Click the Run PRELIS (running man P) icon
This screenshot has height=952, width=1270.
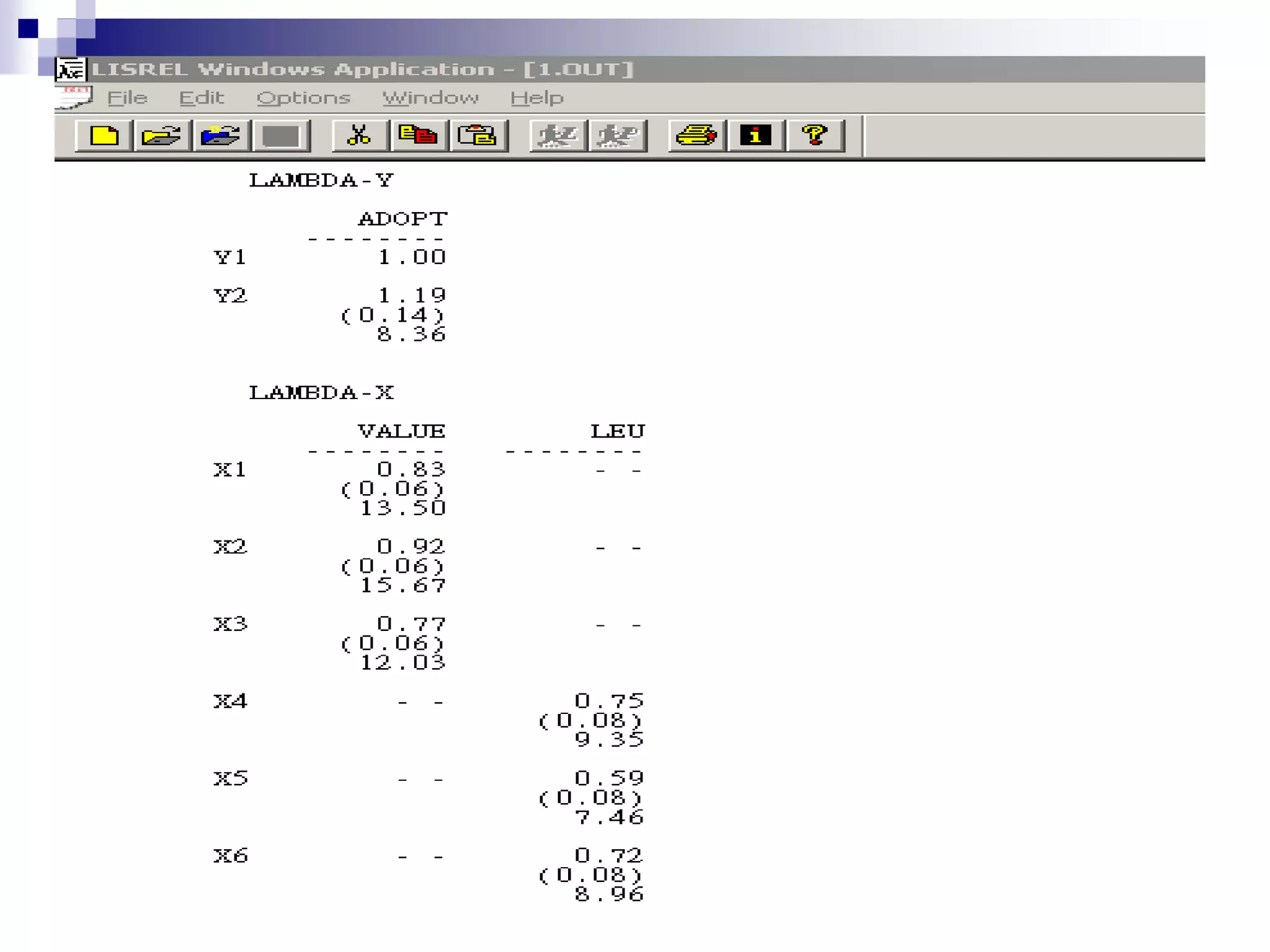coord(616,136)
